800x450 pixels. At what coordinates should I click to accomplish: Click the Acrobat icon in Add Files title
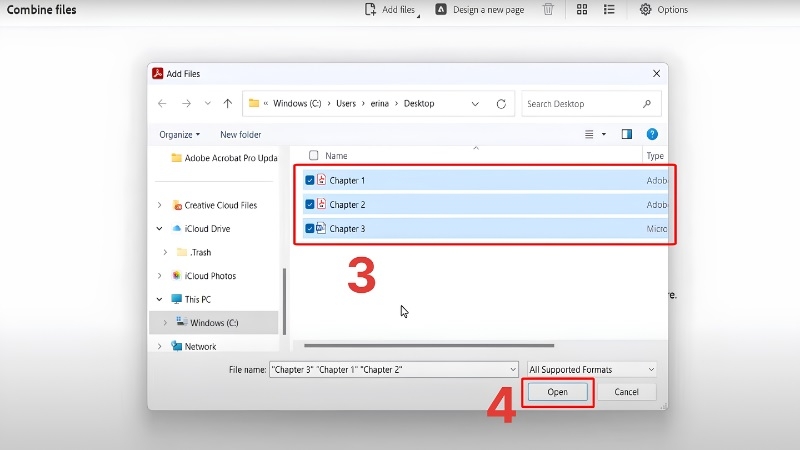(x=158, y=73)
